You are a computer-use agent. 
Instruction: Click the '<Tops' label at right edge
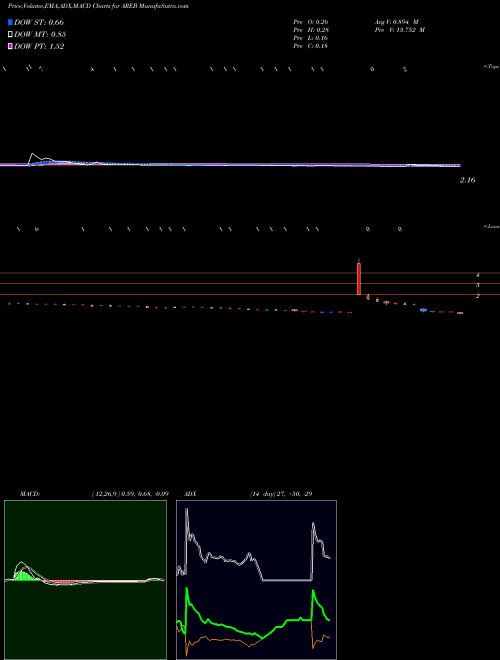pos(492,67)
